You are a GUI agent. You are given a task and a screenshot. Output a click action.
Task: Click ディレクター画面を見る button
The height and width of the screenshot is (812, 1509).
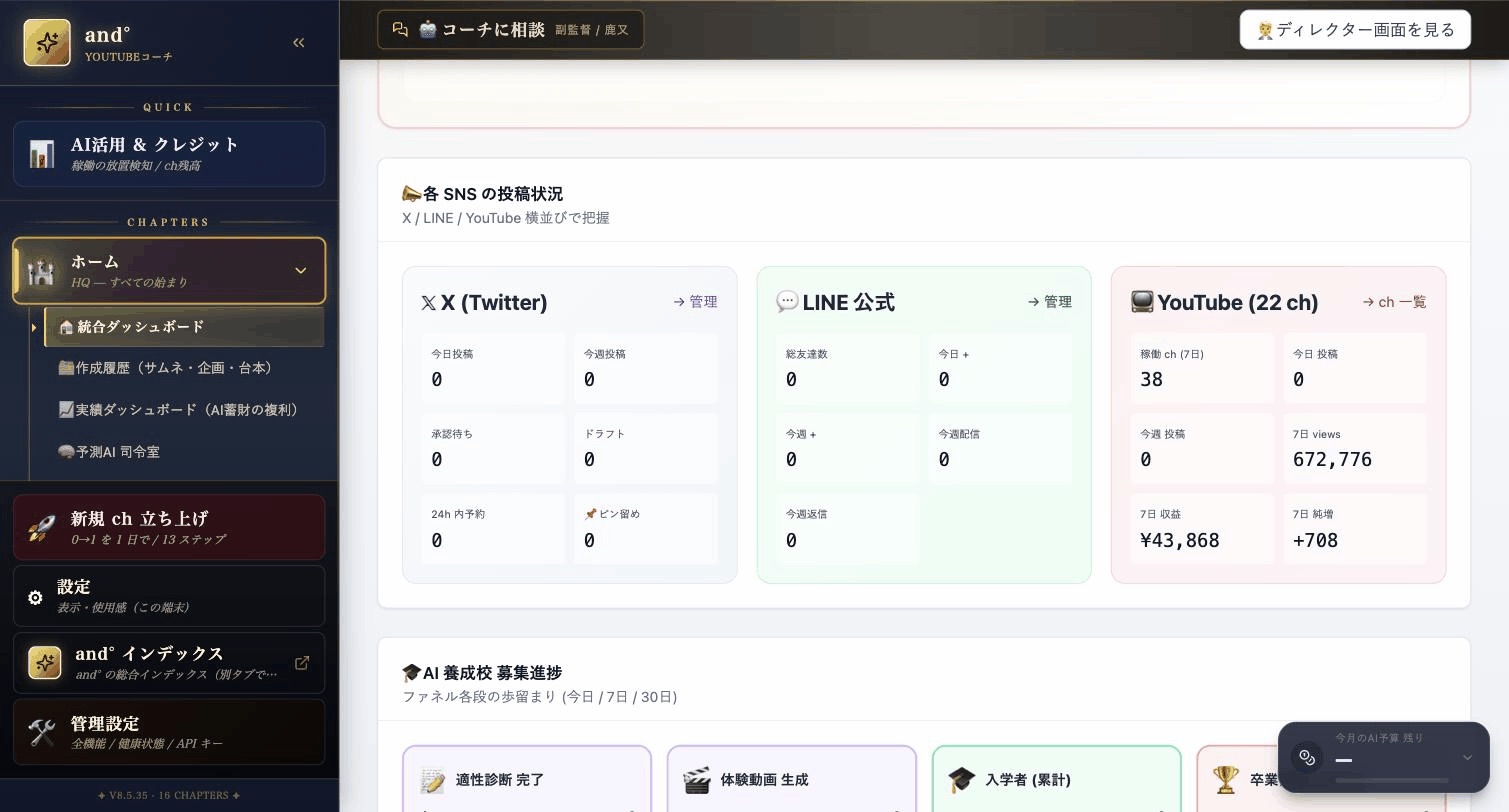[x=1355, y=30]
